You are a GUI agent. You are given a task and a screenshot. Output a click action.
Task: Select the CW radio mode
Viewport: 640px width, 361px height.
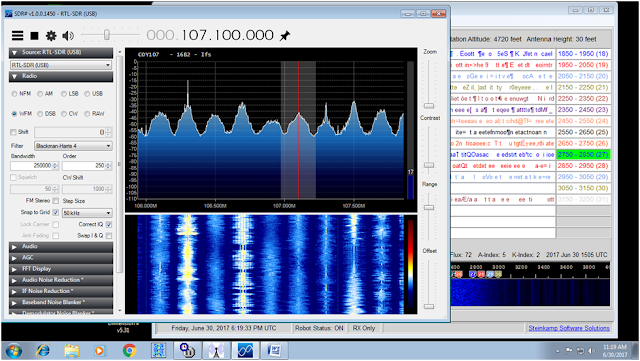click(x=64, y=114)
